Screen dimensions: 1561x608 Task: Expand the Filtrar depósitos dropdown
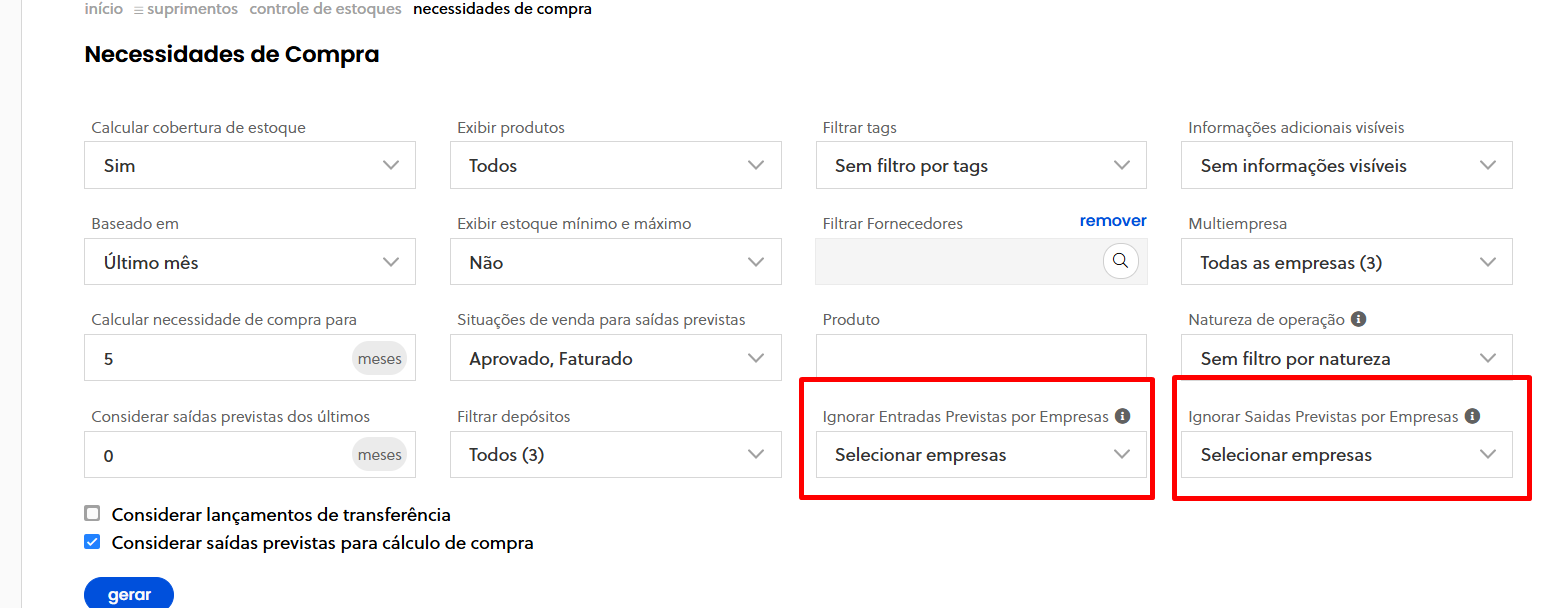pyautogui.click(x=615, y=454)
